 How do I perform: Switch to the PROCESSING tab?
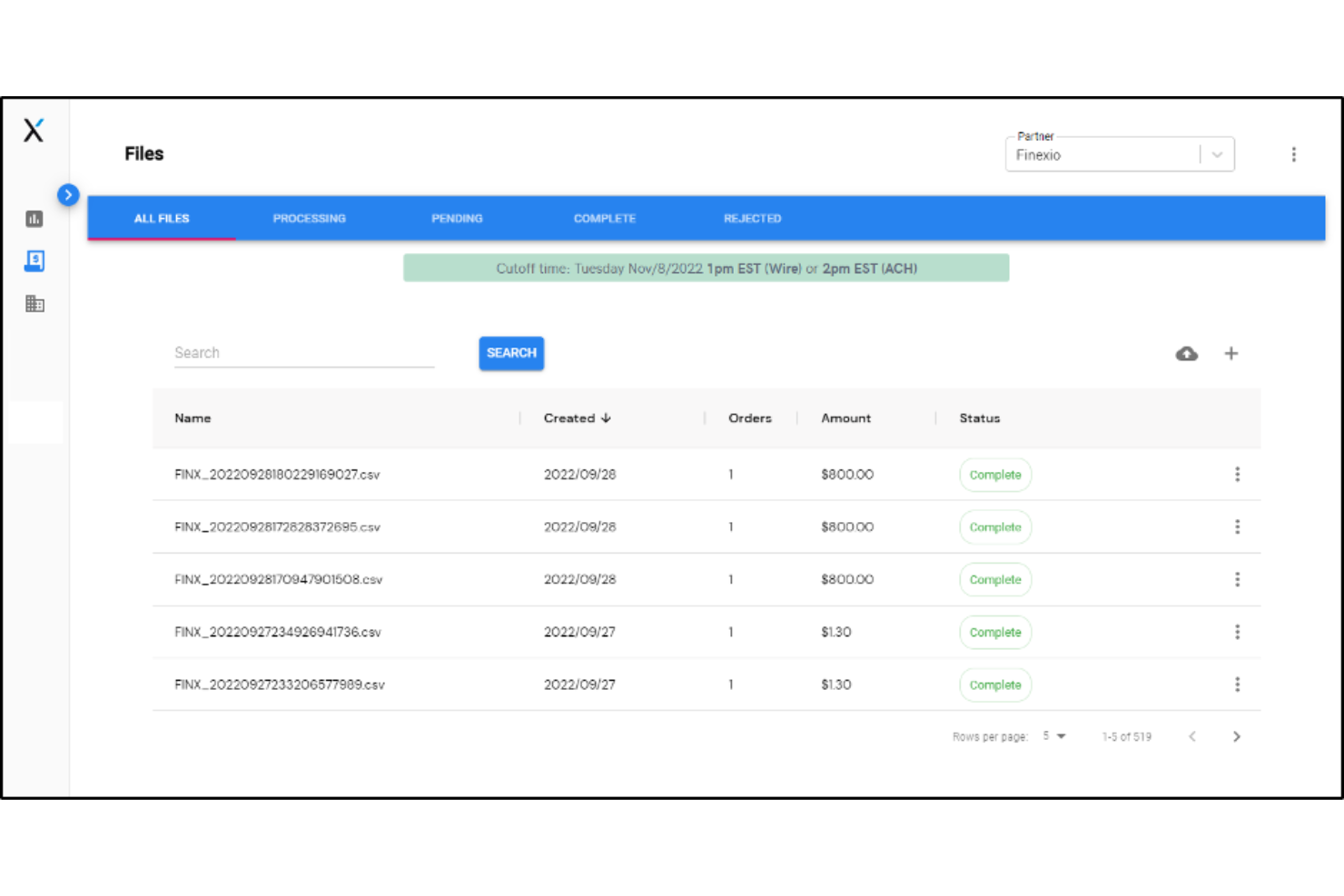pyautogui.click(x=309, y=218)
